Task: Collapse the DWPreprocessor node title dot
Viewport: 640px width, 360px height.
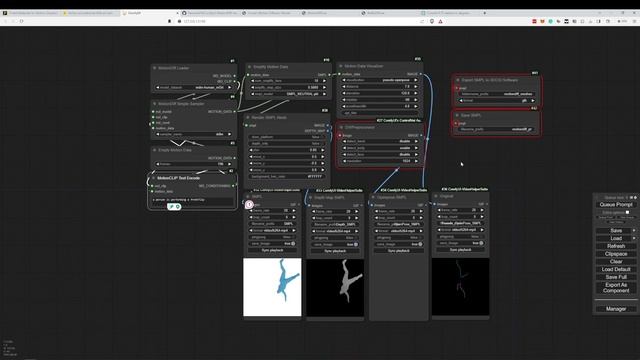Action: [341, 127]
